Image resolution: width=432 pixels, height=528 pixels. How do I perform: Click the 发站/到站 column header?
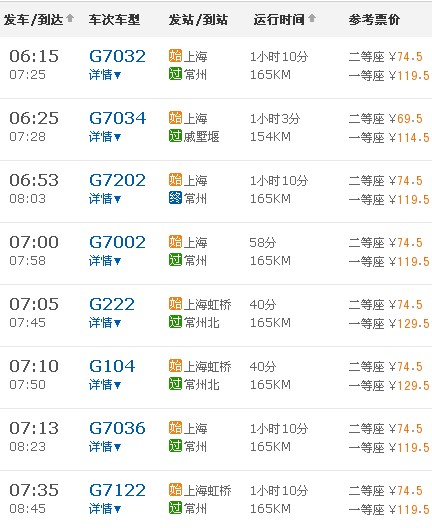[x=198, y=20]
